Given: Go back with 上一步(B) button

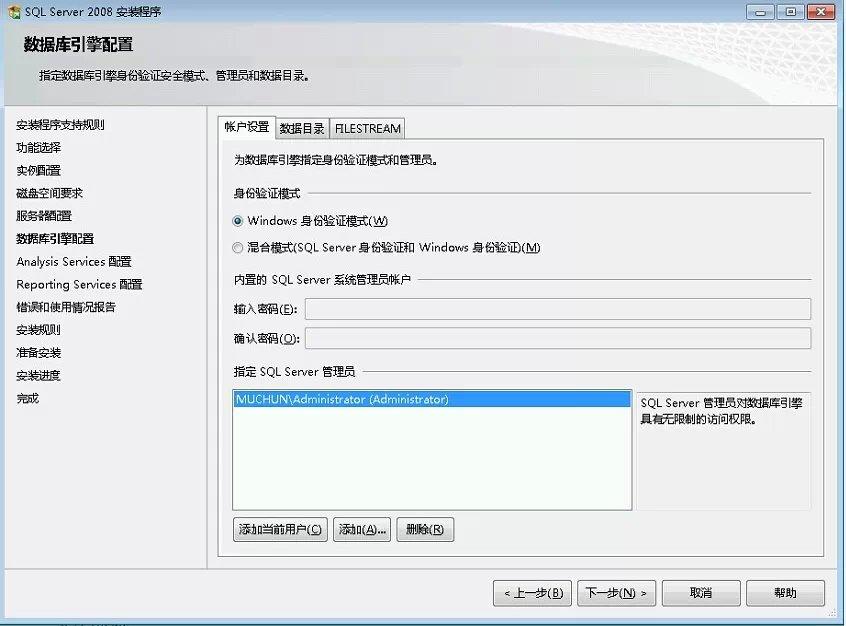Looking at the screenshot, I should click(533, 593).
